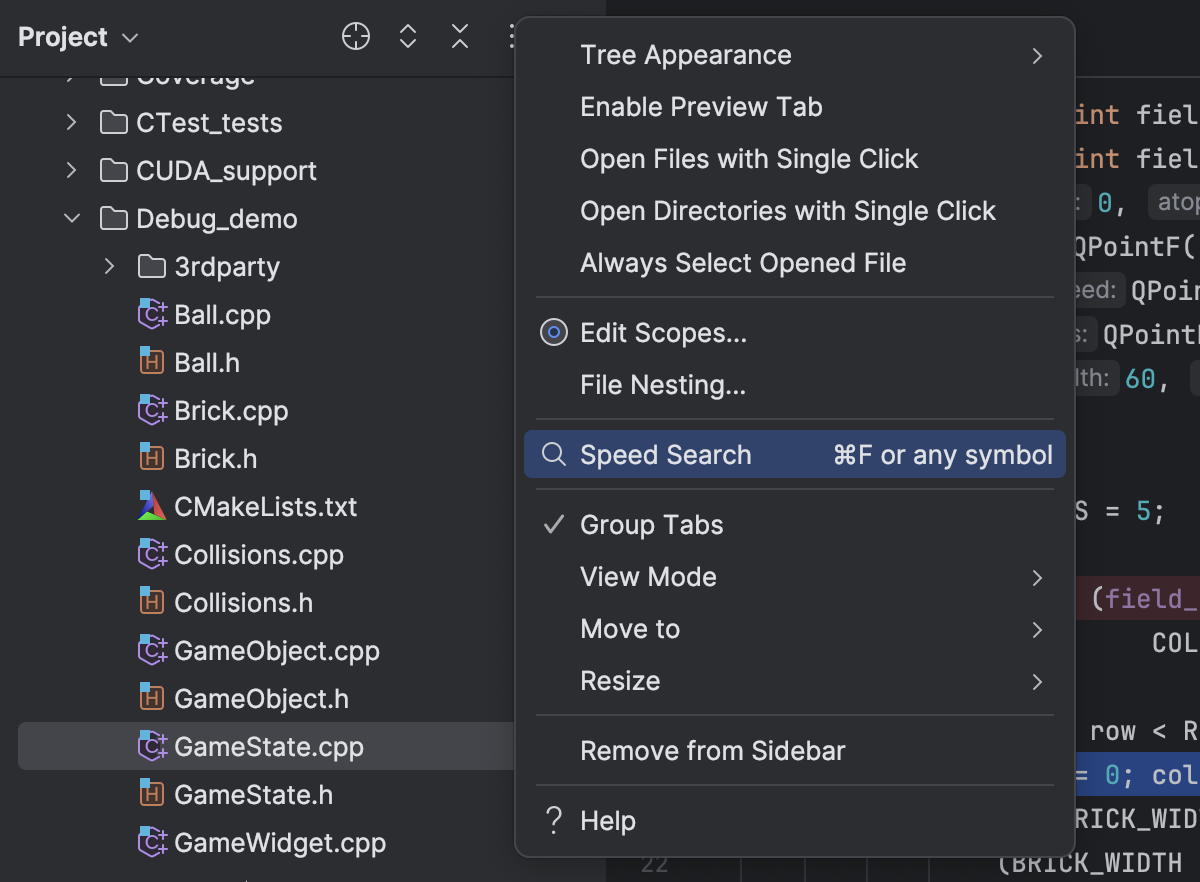Select the Edit Scopes radio option
Screen dimensions: 1200x882
click(x=554, y=333)
